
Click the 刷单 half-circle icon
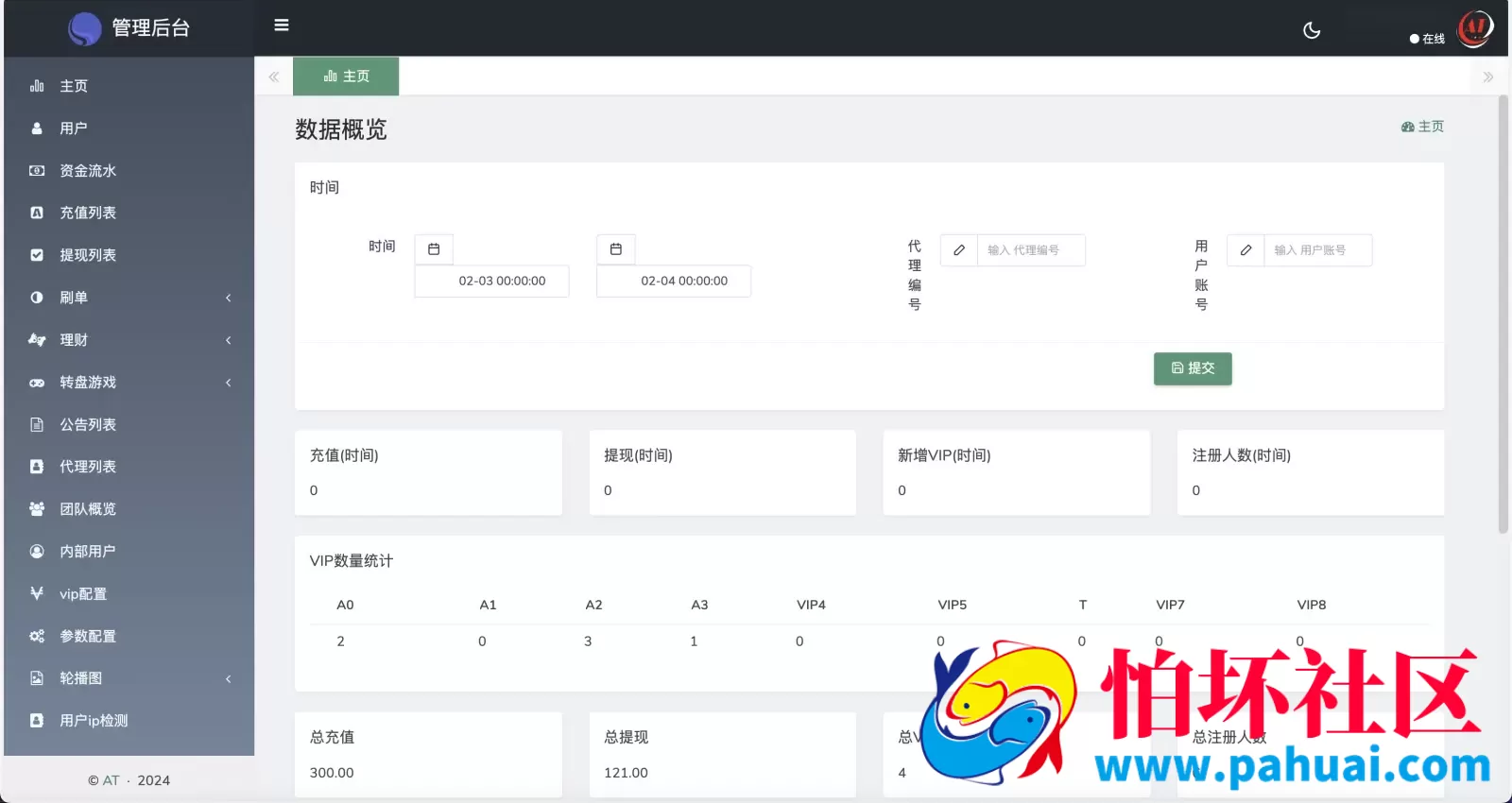click(x=37, y=298)
